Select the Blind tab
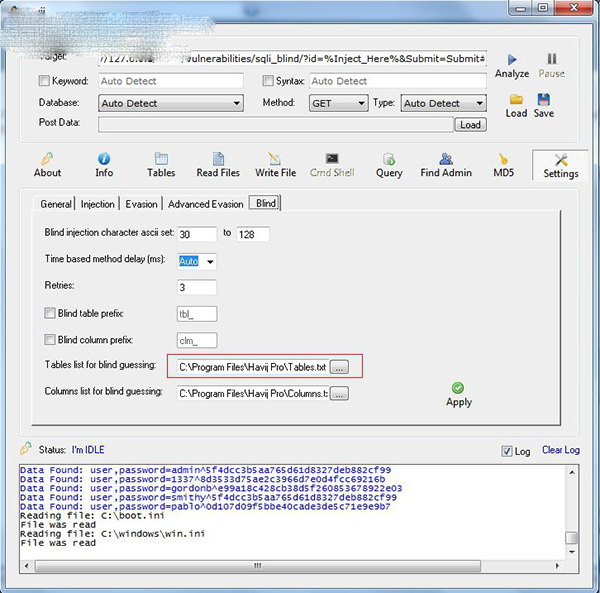The height and width of the screenshot is (593, 600). point(265,203)
